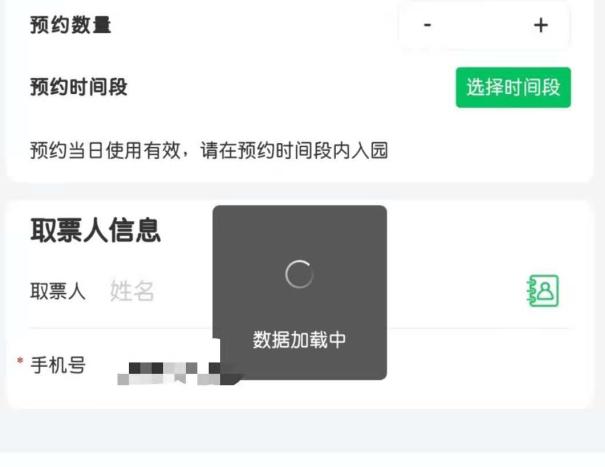
Task: Tap the 请在预约时间段内入园 instruction
Action: click(294, 150)
